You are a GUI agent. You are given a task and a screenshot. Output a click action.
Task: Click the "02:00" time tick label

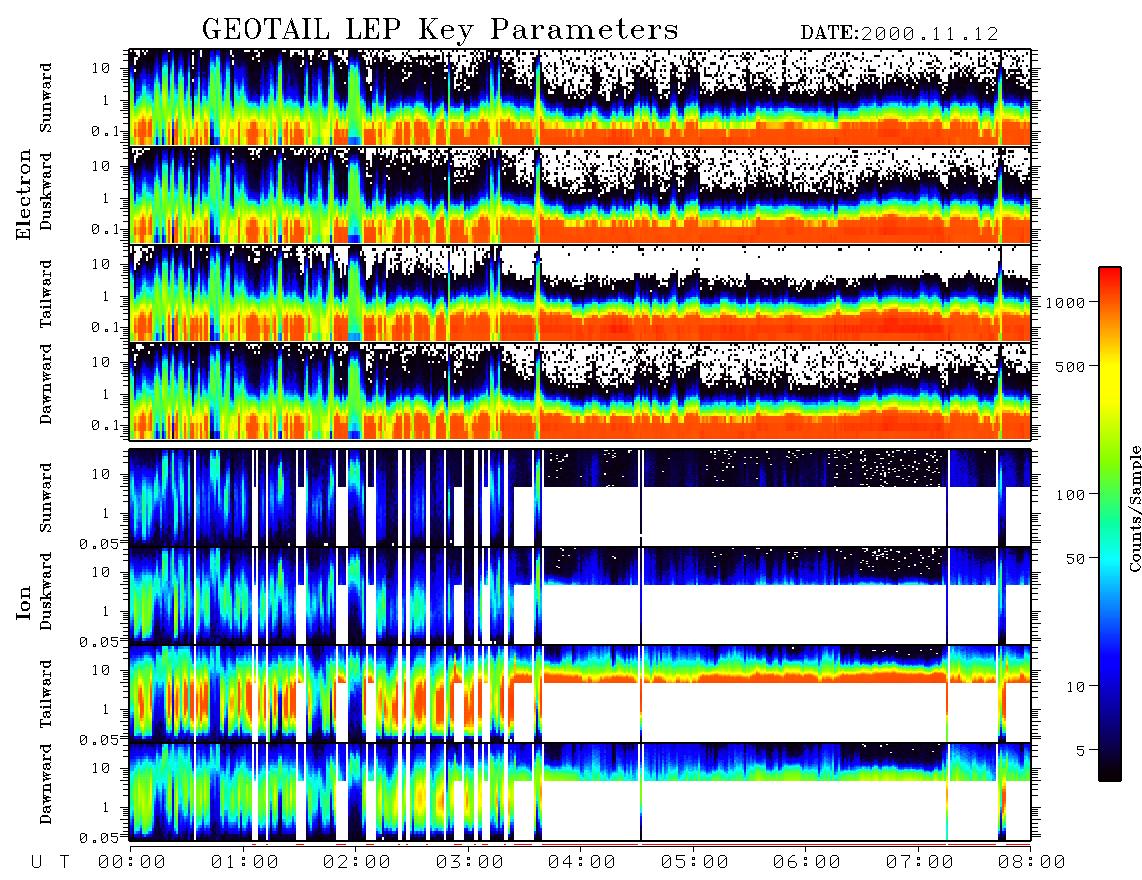coord(357,862)
